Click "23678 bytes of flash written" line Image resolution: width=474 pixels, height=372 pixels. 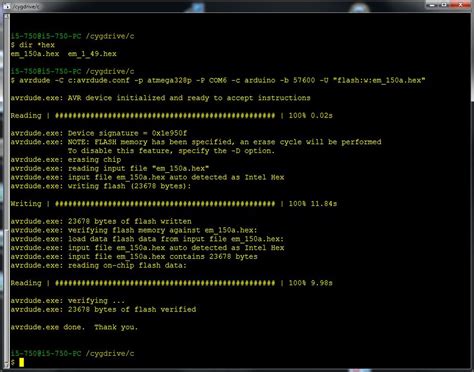[101, 221]
